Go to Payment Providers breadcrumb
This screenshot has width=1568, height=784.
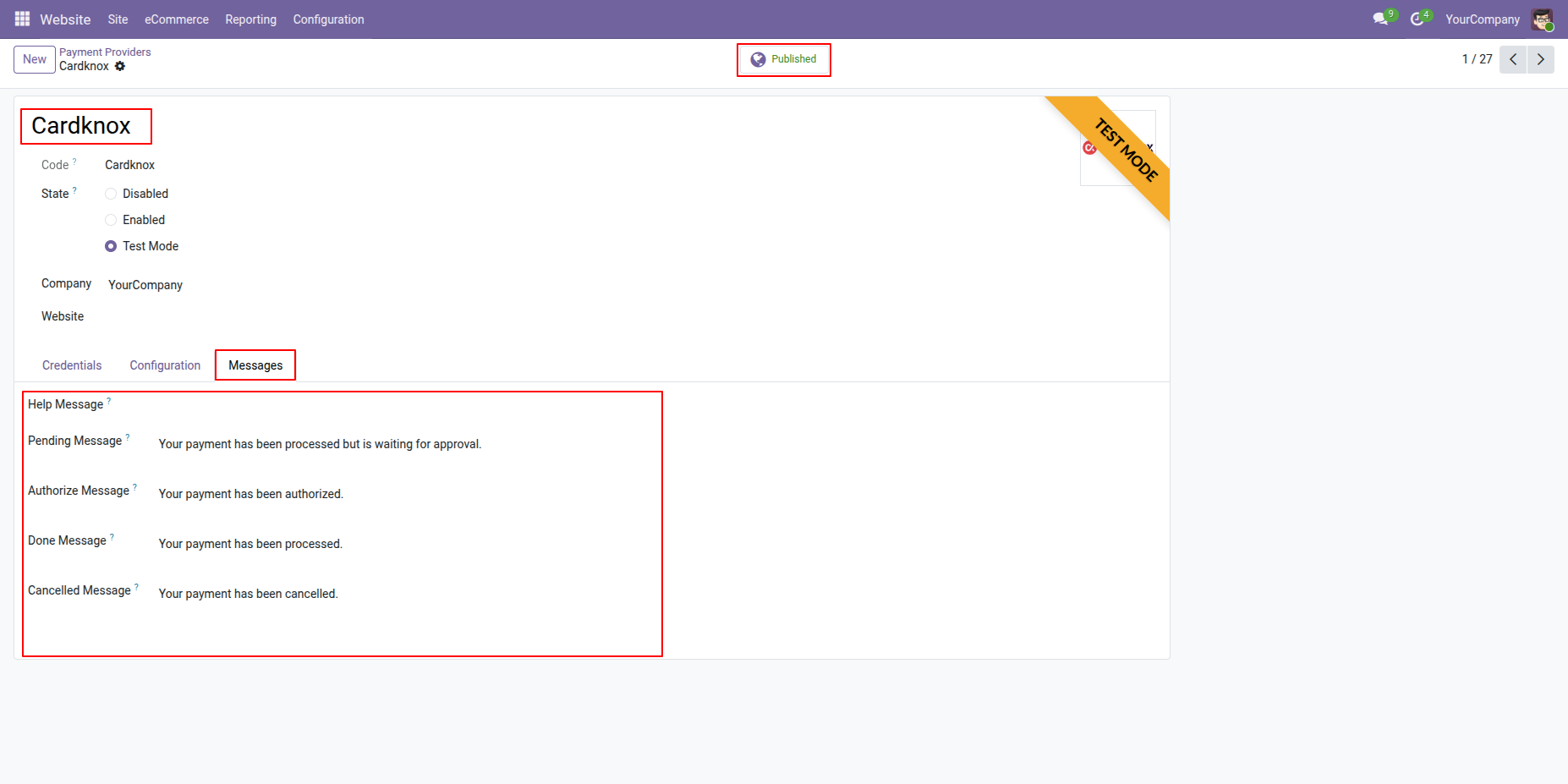105,52
